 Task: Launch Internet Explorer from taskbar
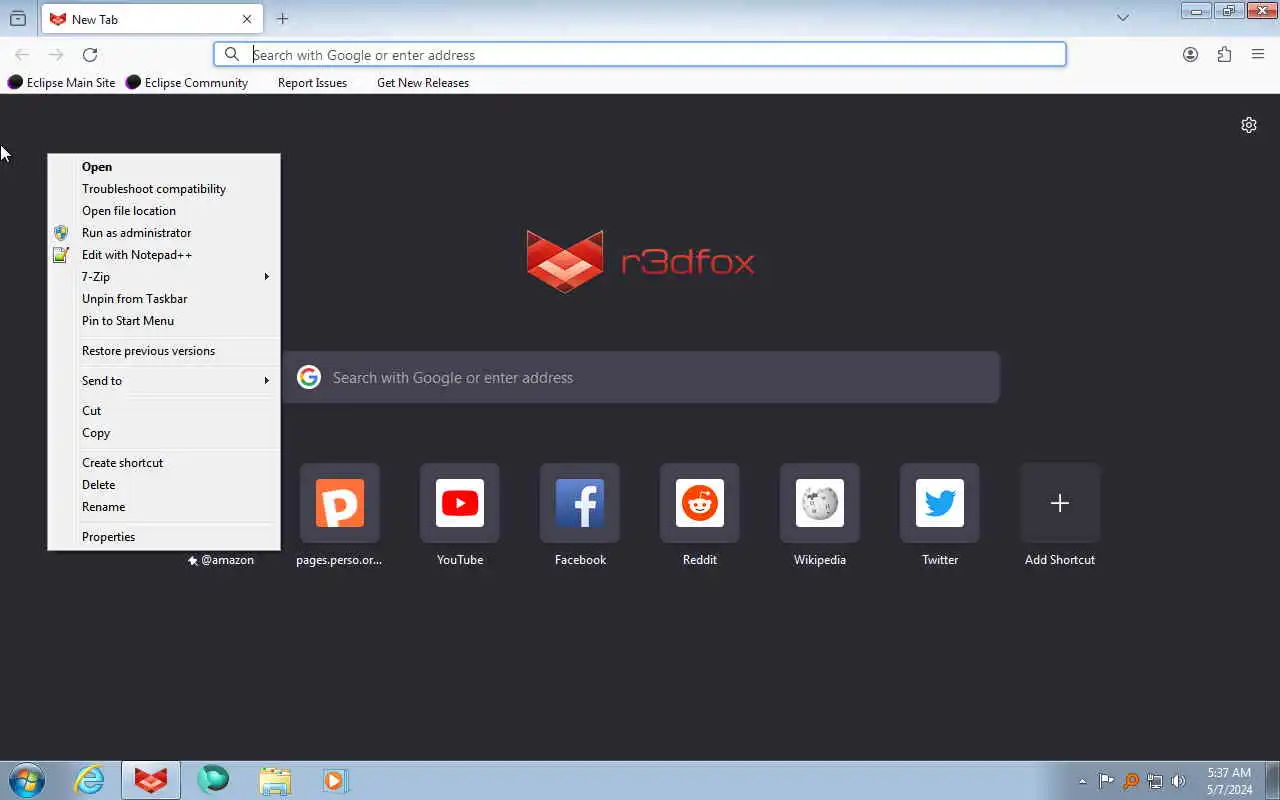90,780
